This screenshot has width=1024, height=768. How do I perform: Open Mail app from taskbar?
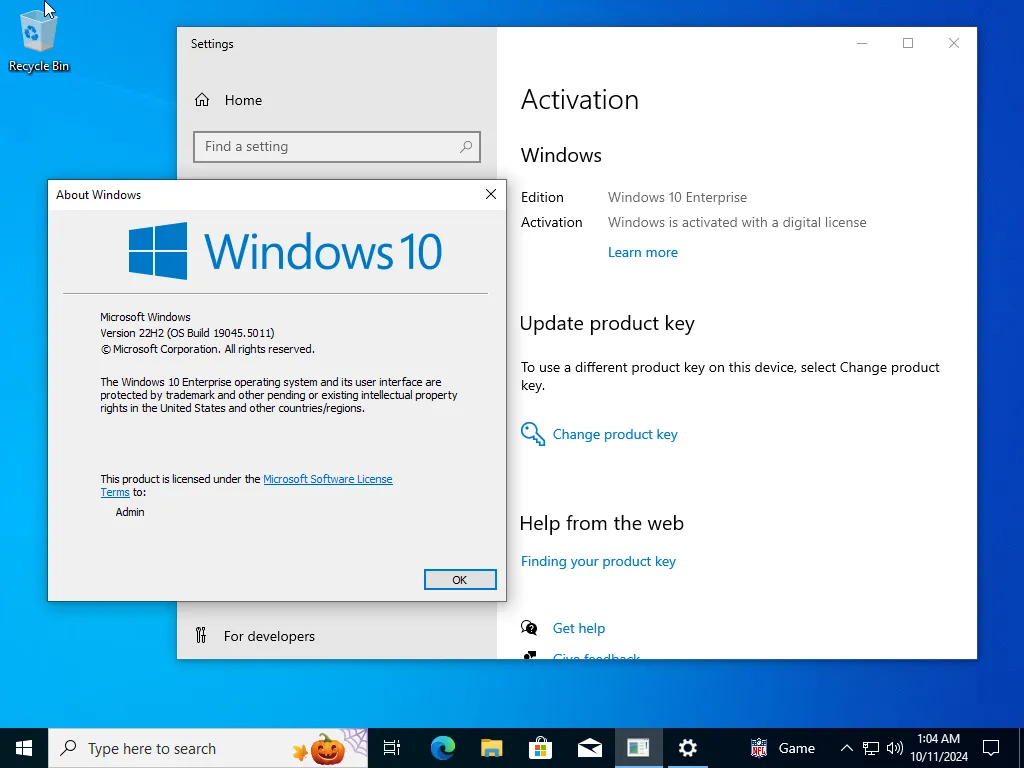point(590,748)
